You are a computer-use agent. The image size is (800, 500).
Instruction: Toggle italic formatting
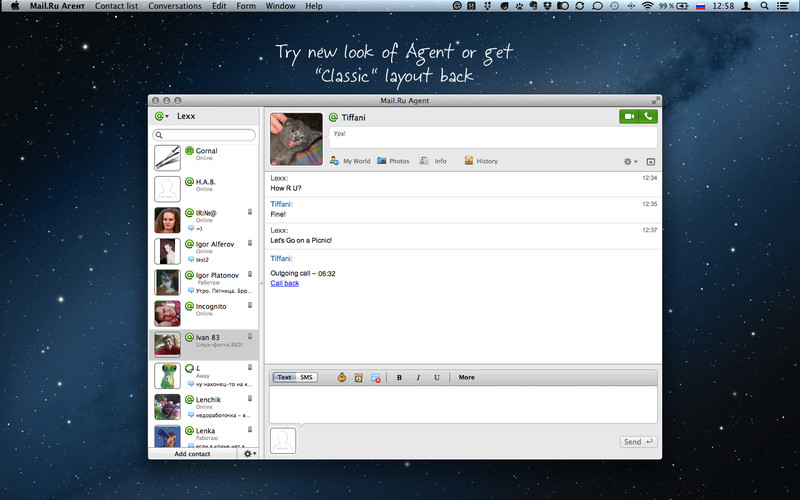418,378
